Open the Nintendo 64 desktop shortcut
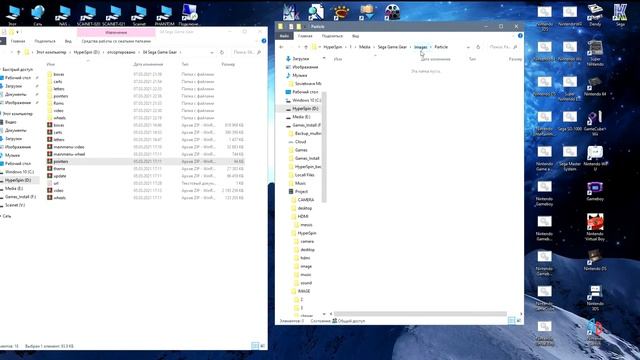 pos(595,86)
